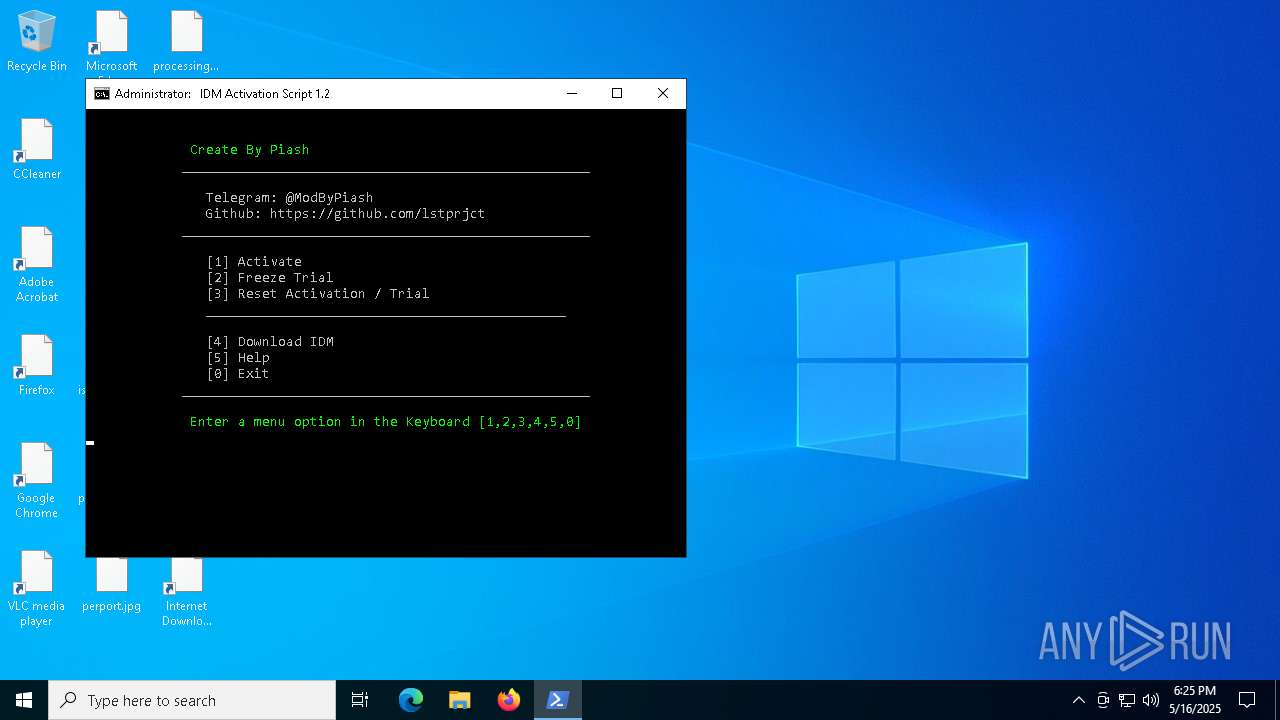Click the '[5] Help' menu line
1280x720 pixels.
(238, 358)
